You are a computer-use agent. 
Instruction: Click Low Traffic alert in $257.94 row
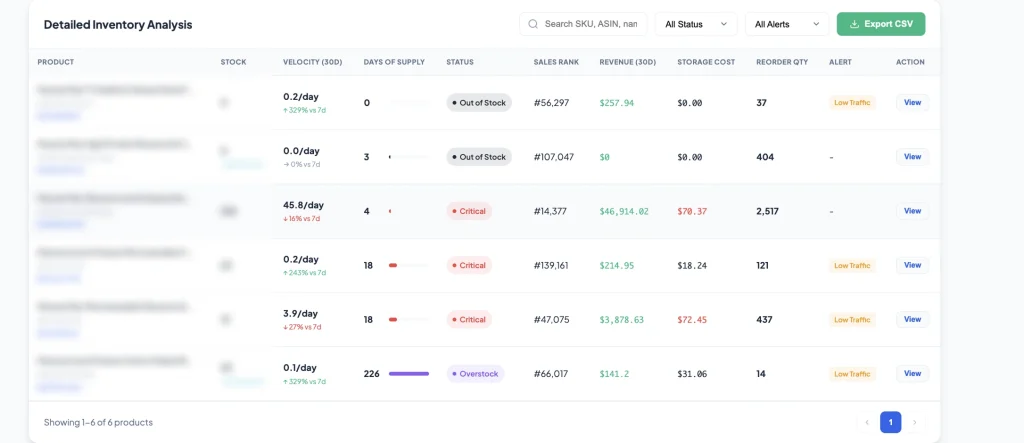click(852, 103)
